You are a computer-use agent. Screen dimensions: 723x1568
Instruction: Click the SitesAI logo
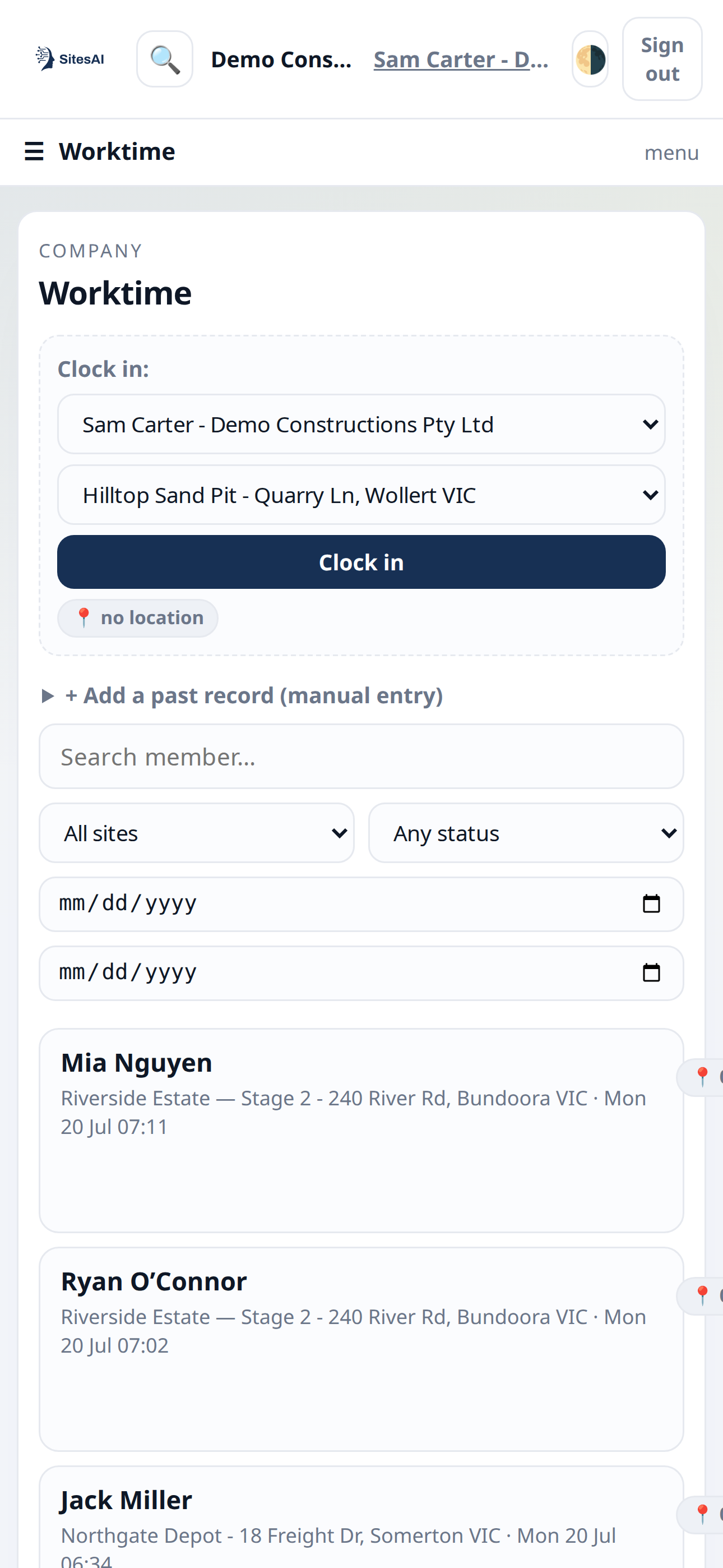tap(69, 59)
